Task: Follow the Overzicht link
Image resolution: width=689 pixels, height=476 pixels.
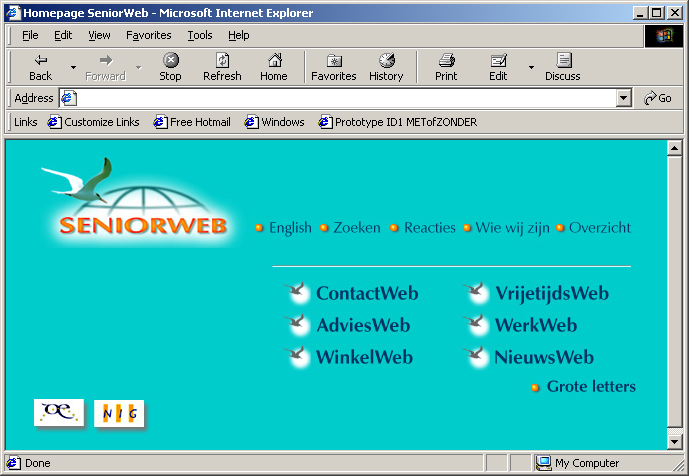Action: [600, 228]
